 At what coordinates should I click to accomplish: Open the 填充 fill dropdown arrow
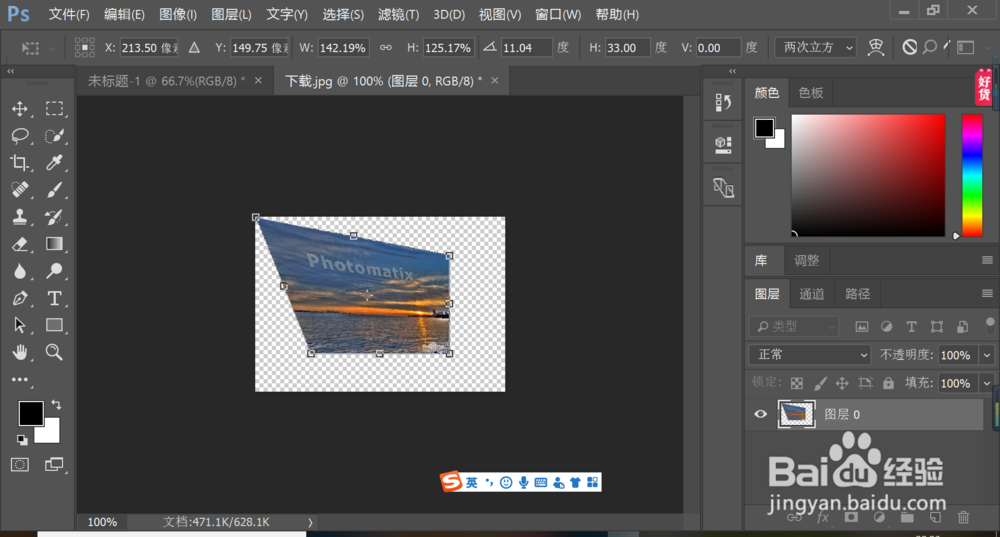click(987, 383)
